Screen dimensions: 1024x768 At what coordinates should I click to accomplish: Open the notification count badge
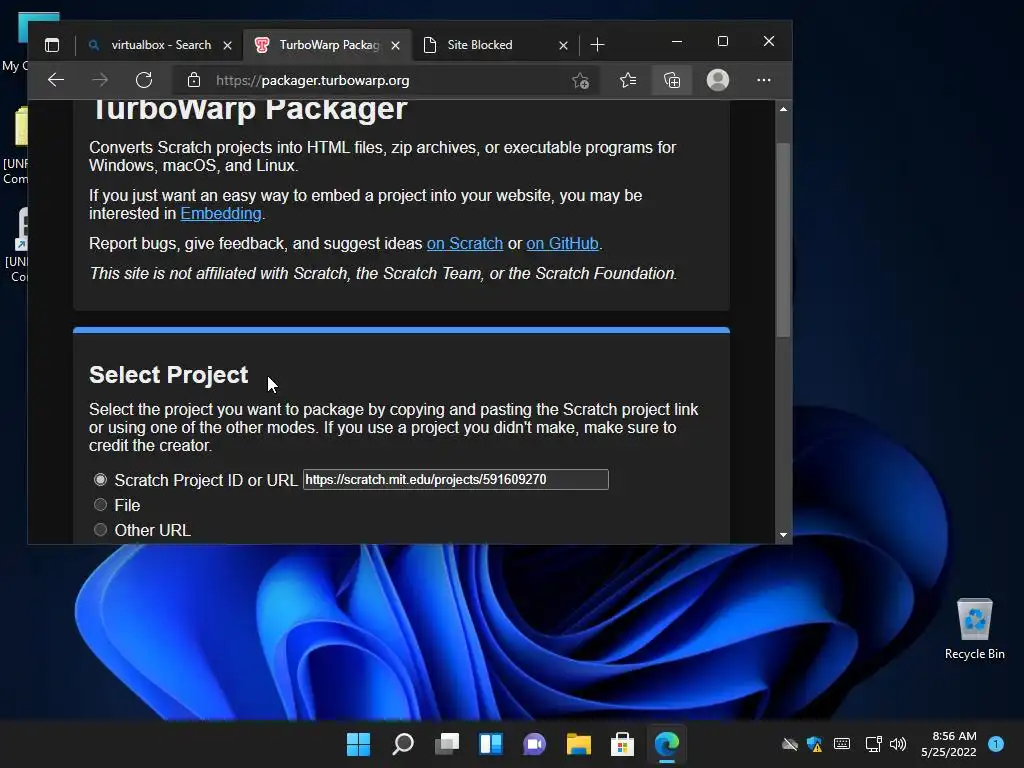[x=996, y=744]
